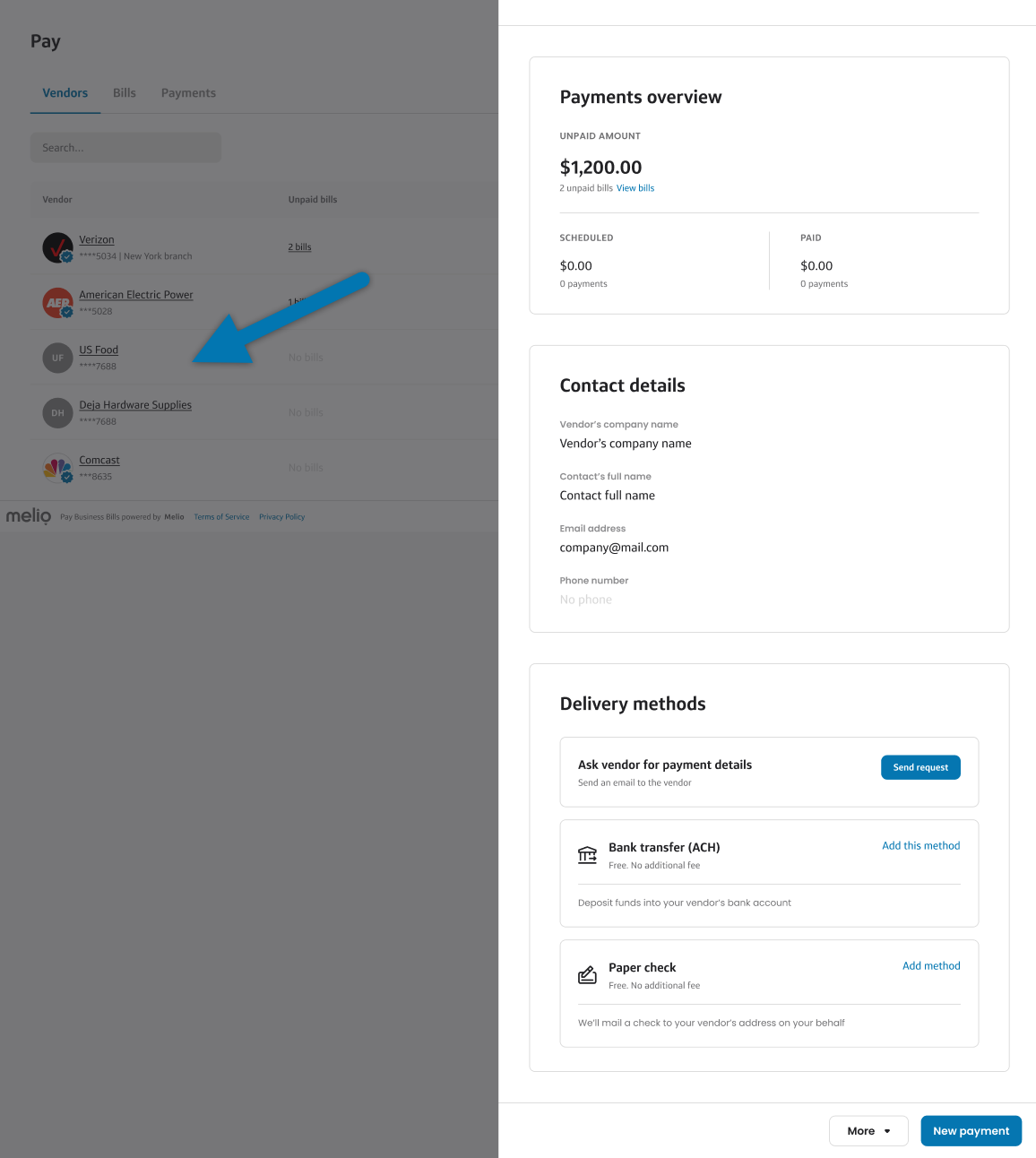Focus the vendor Search field
This screenshot has width=1036, height=1158.
click(x=125, y=148)
